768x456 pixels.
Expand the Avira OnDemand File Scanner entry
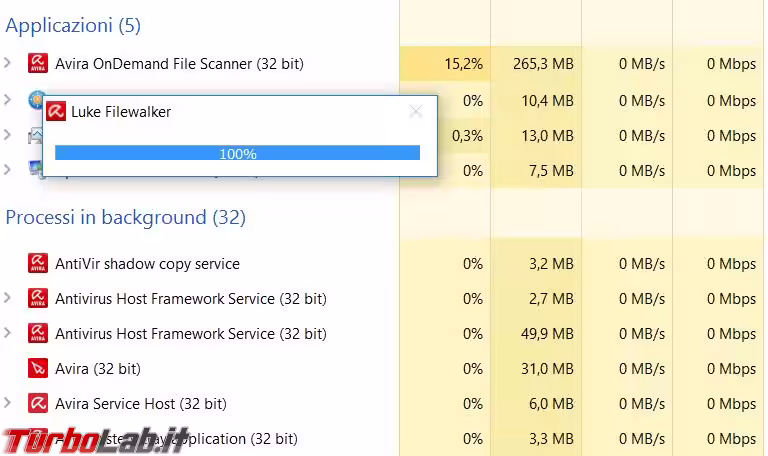coord(8,64)
